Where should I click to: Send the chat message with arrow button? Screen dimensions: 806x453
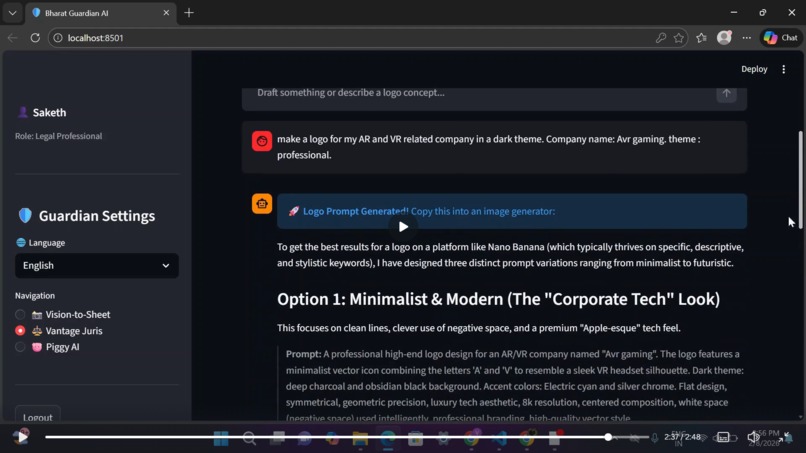pos(726,94)
